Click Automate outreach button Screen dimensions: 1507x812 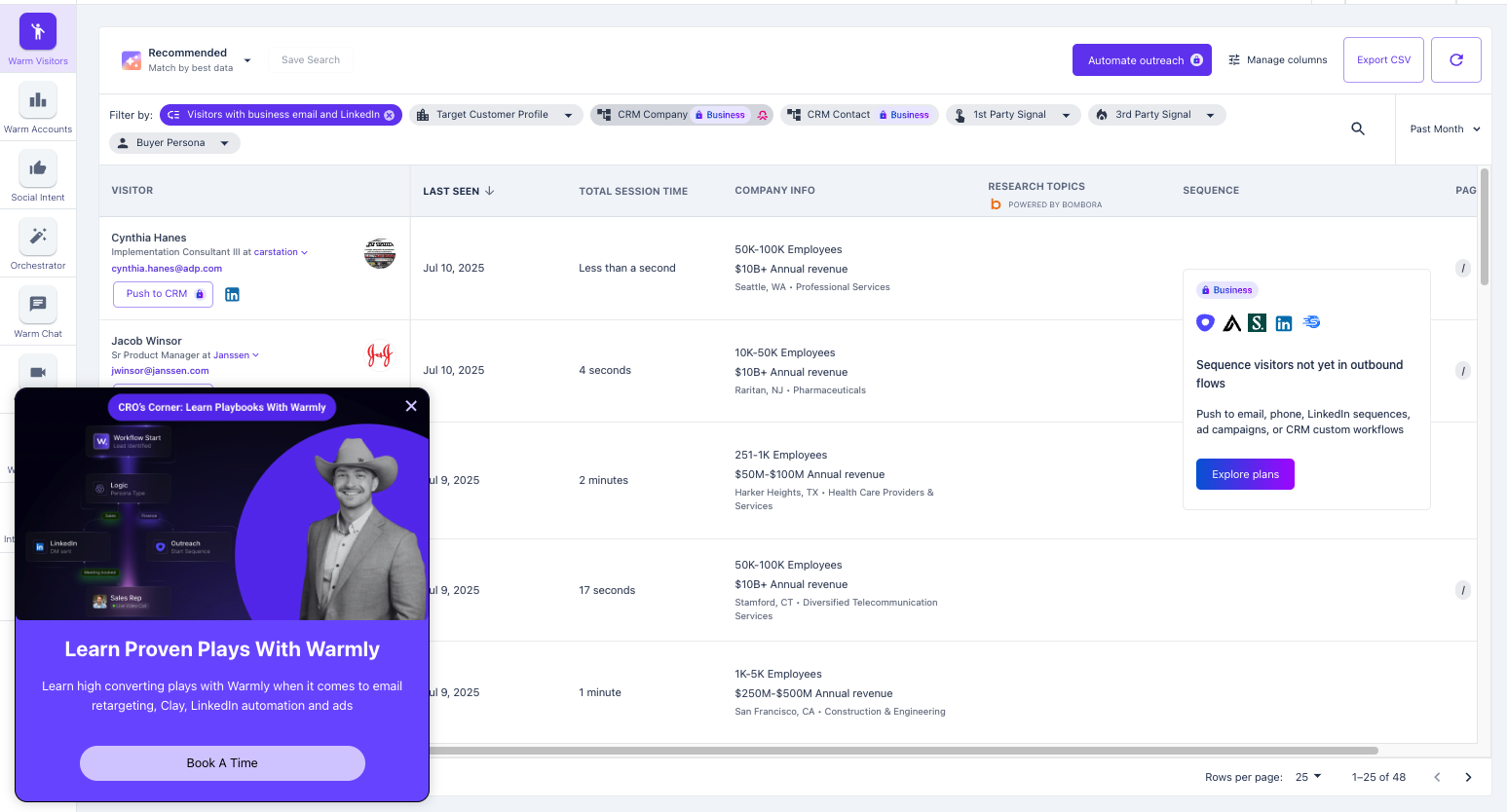pyautogui.click(x=1142, y=60)
